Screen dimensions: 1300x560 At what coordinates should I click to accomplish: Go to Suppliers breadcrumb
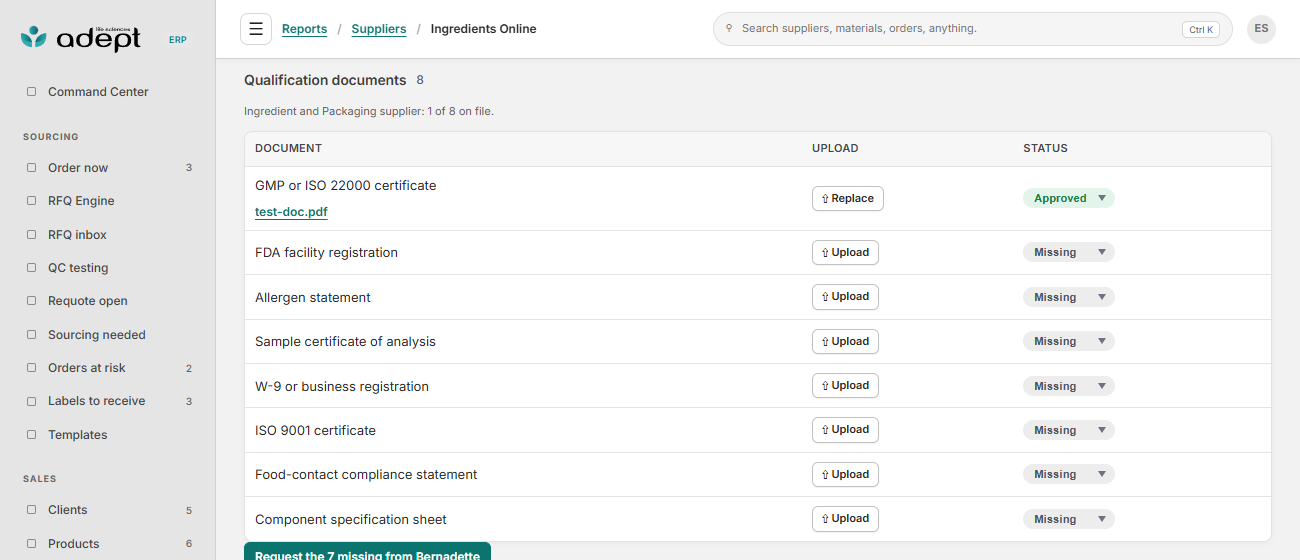click(x=379, y=29)
